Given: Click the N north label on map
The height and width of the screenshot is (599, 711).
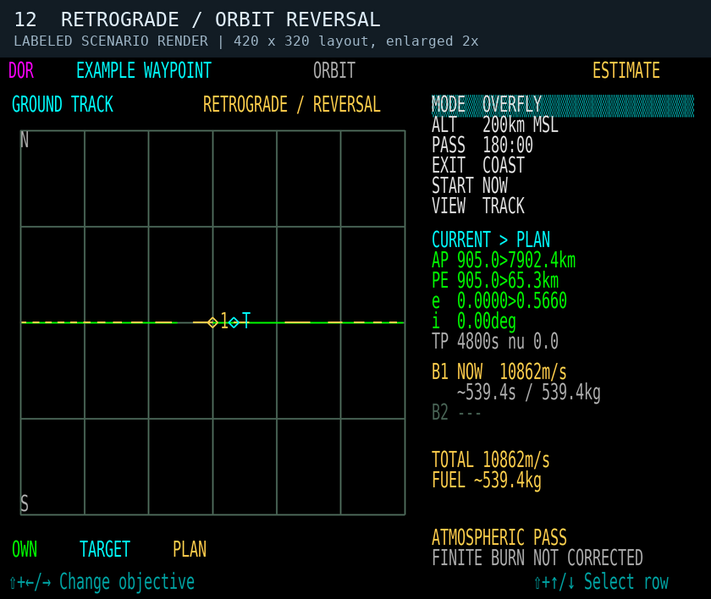Looking at the screenshot, I should pyautogui.click(x=24, y=140).
